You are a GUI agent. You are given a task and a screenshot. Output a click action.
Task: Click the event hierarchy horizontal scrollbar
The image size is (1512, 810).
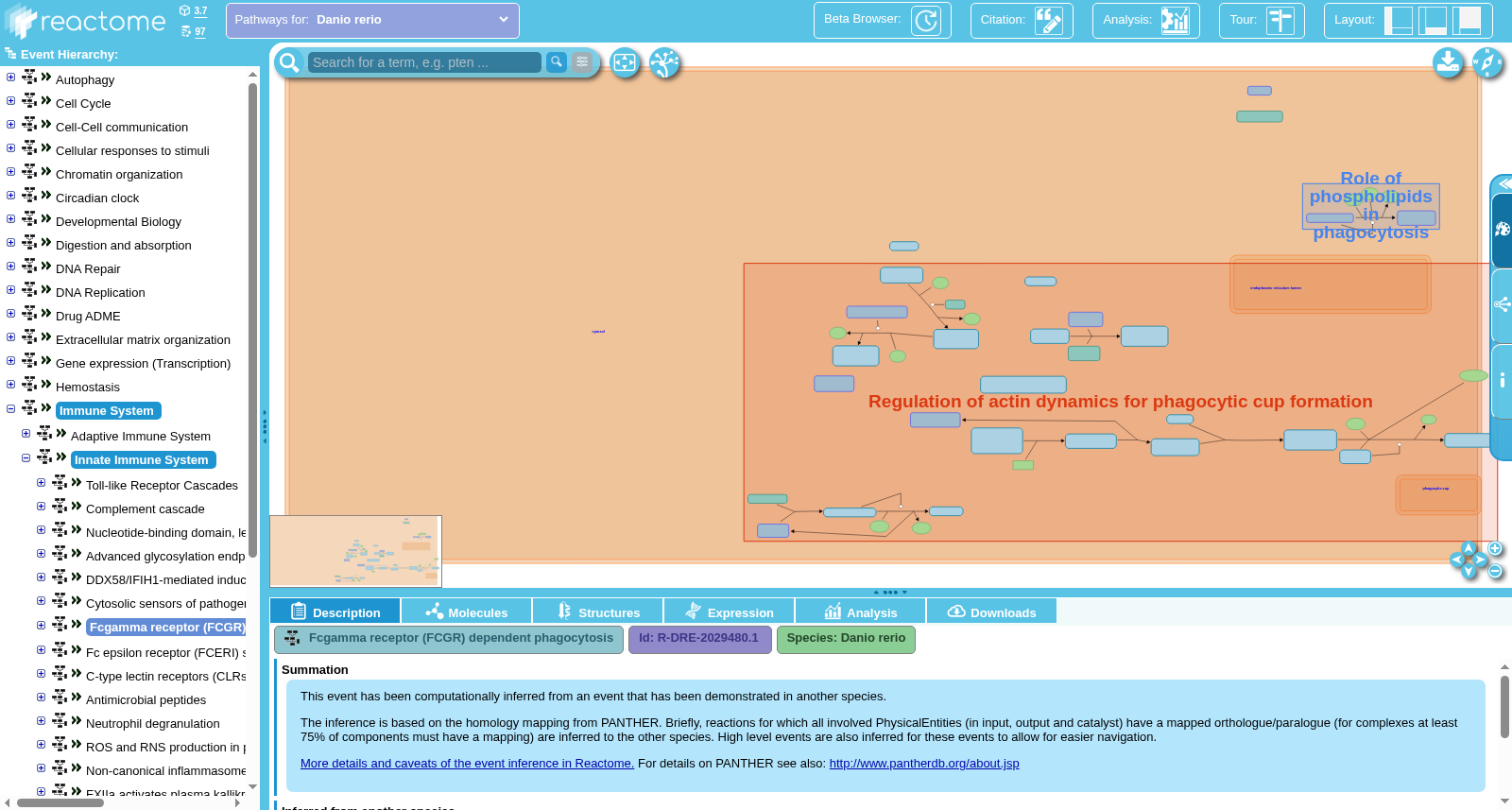point(60,802)
